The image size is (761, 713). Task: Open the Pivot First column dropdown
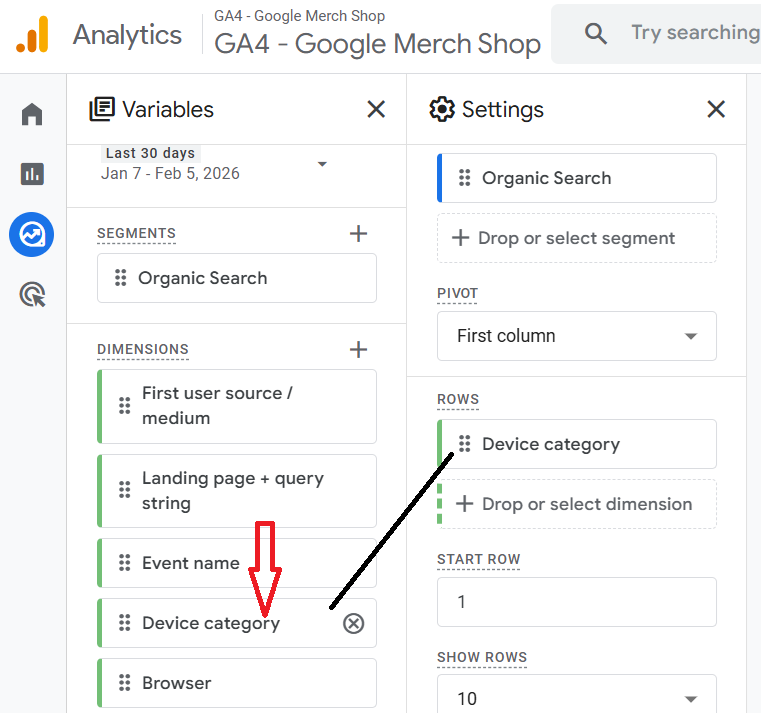point(576,336)
